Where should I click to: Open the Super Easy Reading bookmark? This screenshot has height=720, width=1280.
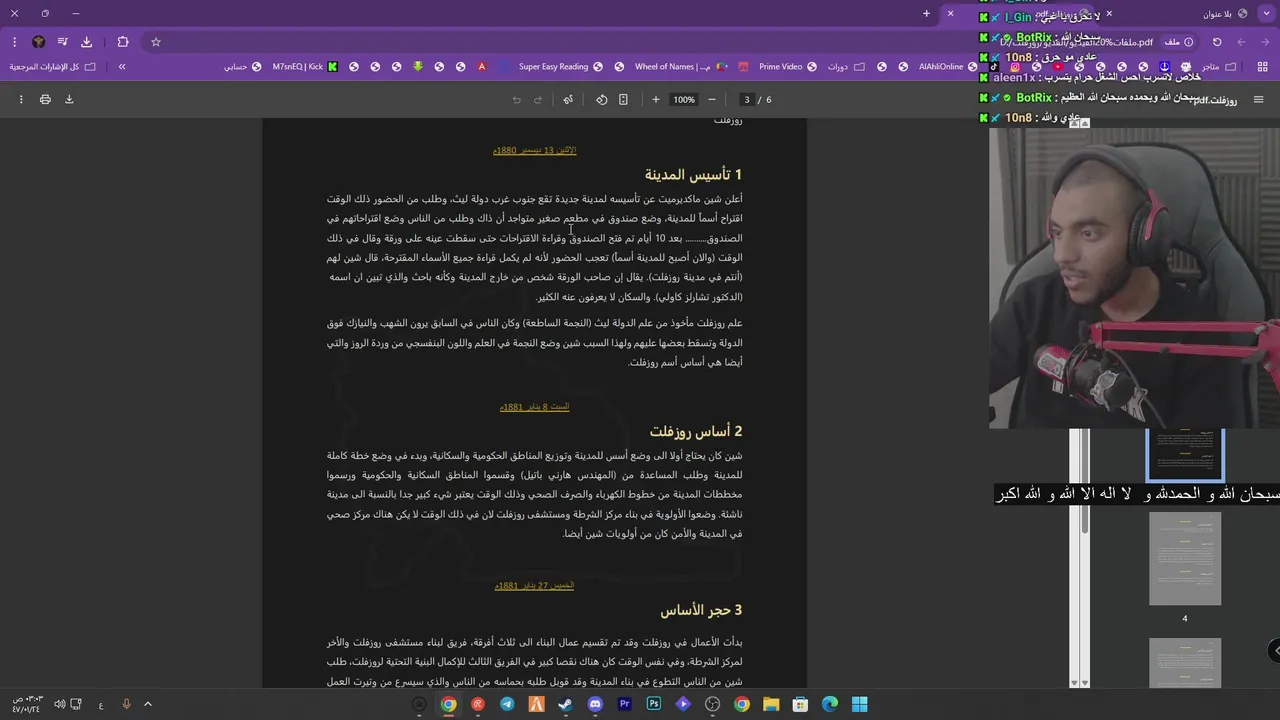click(561, 67)
